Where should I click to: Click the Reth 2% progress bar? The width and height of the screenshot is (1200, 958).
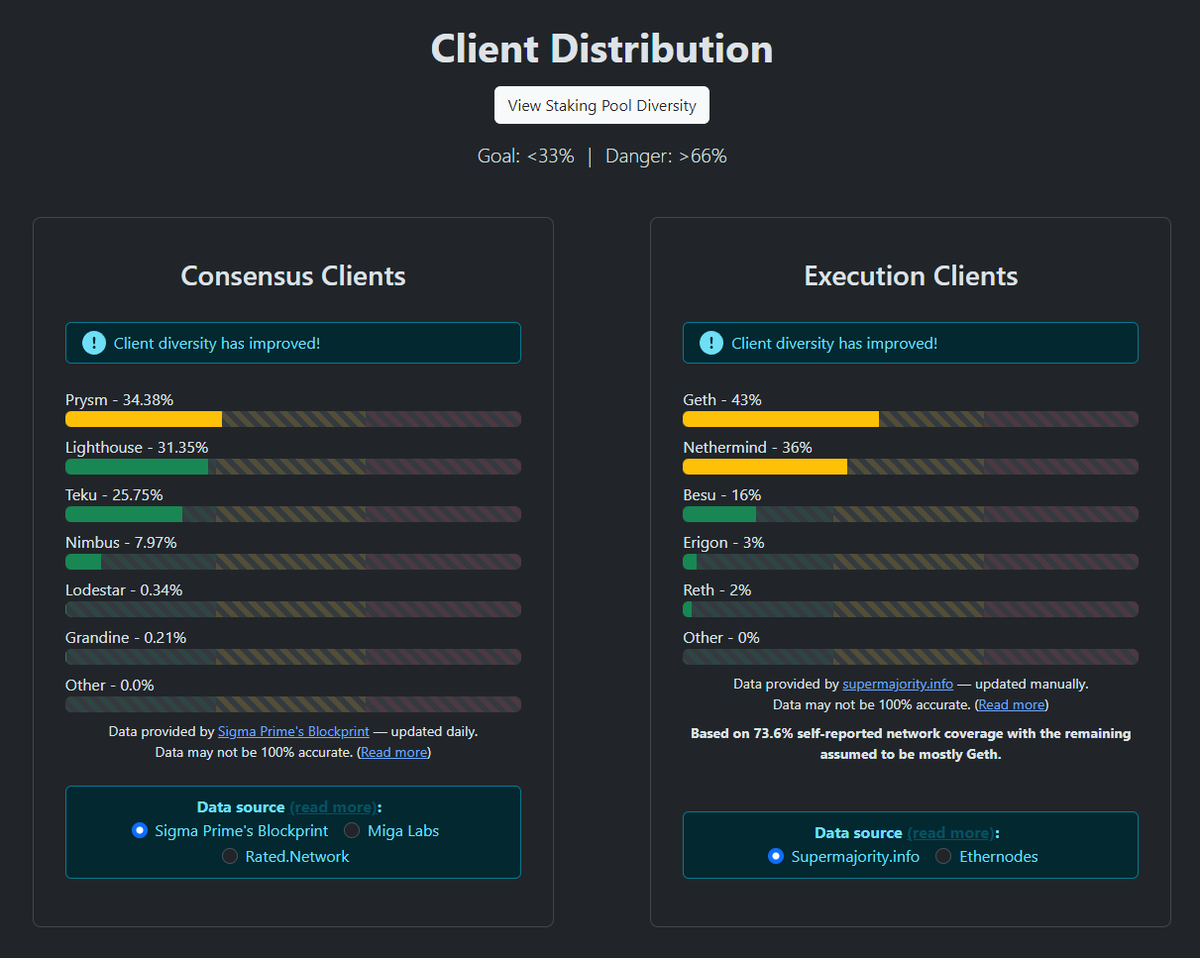tap(910, 609)
